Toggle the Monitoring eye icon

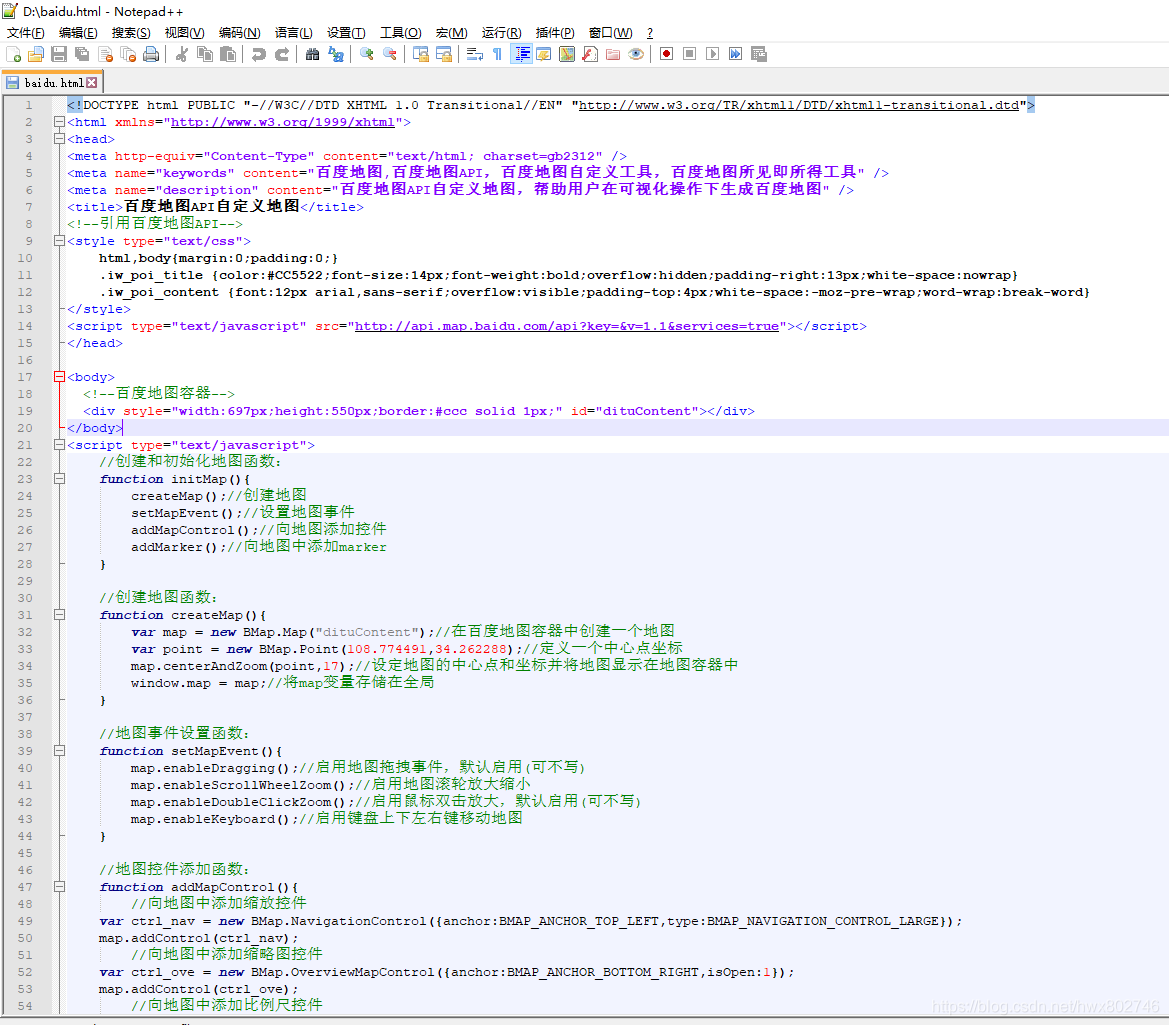coord(636,54)
